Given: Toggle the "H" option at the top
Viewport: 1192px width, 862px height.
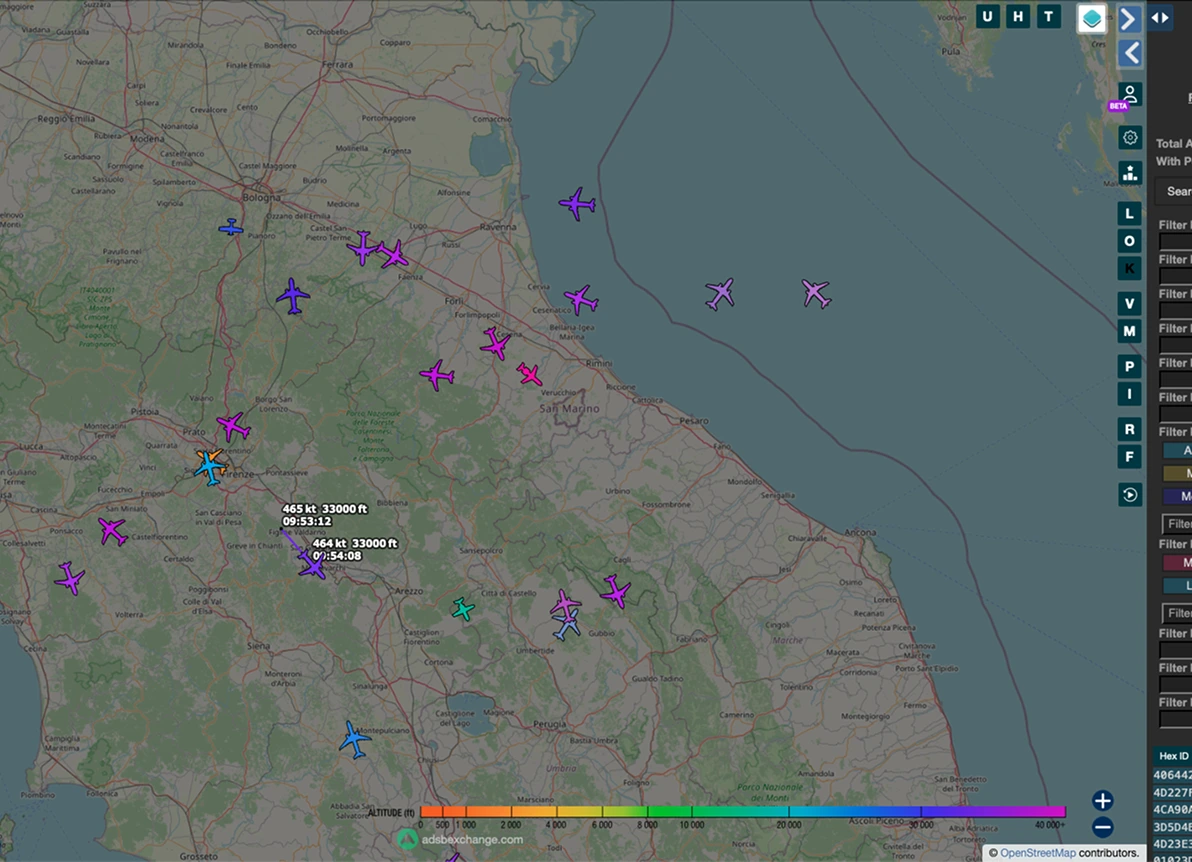Looking at the screenshot, I should 1017,17.
